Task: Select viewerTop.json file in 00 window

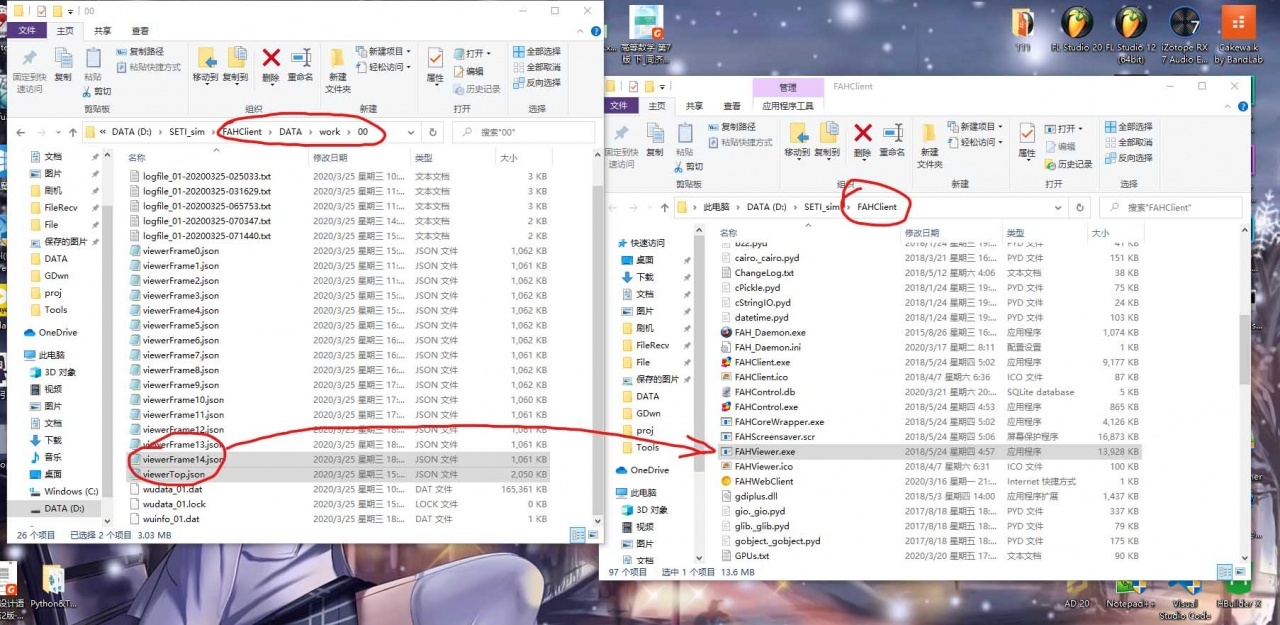Action: point(339,474)
